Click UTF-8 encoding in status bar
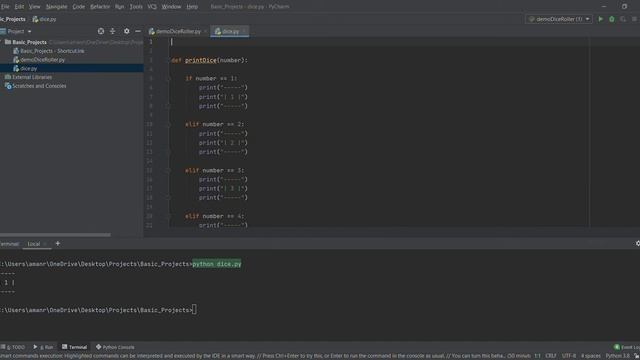The height and width of the screenshot is (360, 640). point(569,356)
